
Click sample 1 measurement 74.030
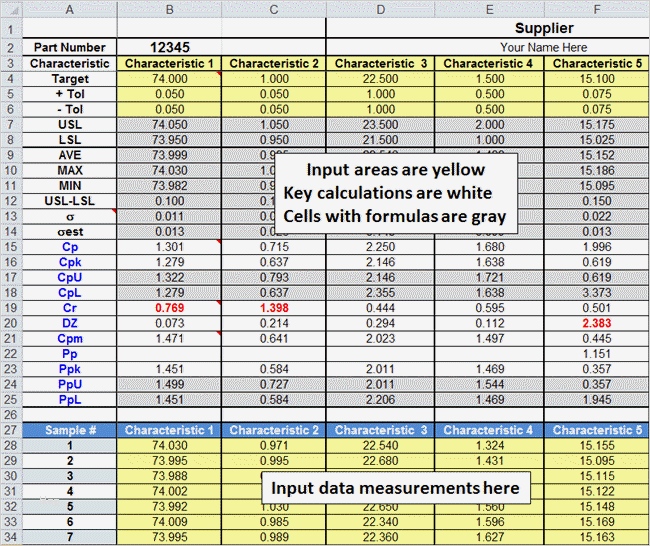pyautogui.click(x=170, y=446)
